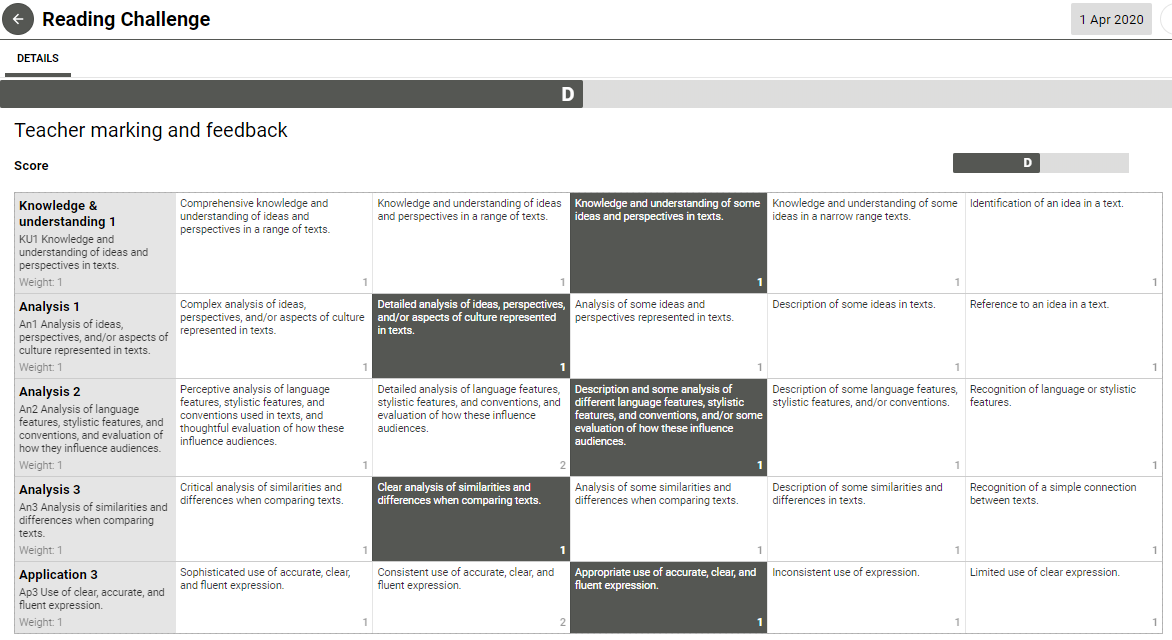
Task: Select Complex analysis of ideas for Analysis 1
Action: tap(272, 335)
